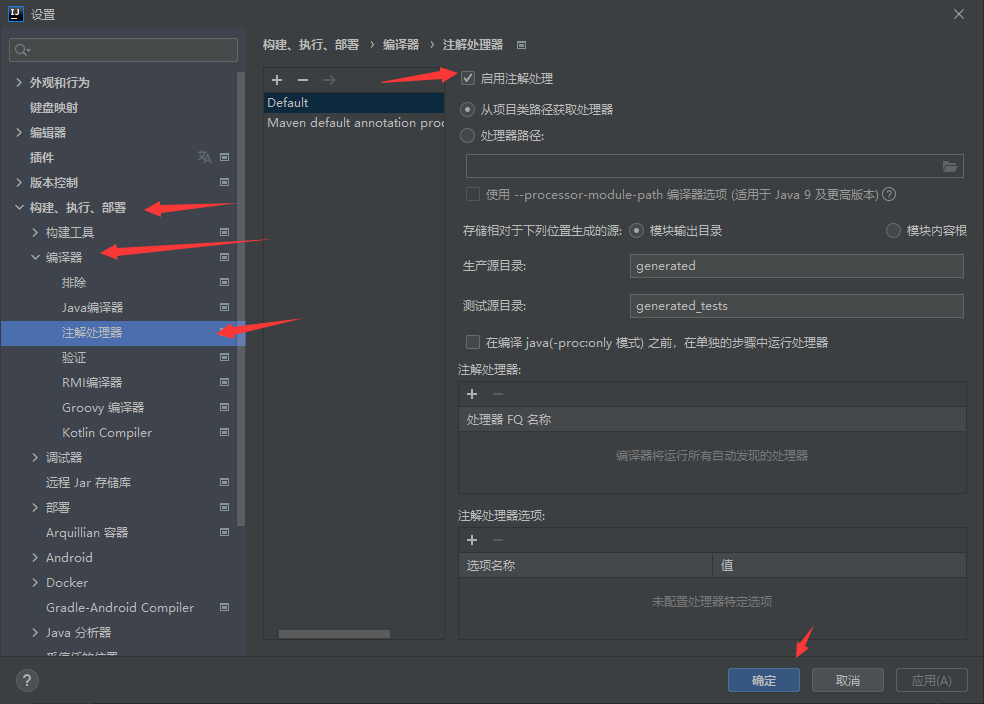Image resolution: width=984 pixels, height=704 pixels.
Task: Click the project marker beside Java编译器
Action: pyautogui.click(x=224, y=307)
